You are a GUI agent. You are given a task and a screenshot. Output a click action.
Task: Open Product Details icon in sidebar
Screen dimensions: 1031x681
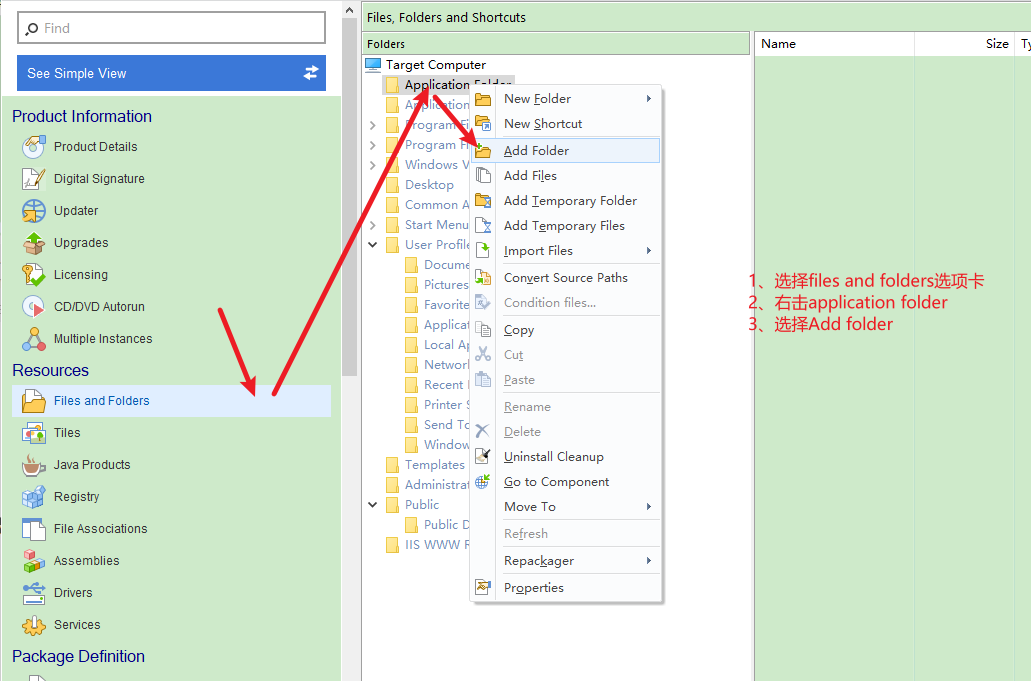pyautogui.click(x=34, y=147)
